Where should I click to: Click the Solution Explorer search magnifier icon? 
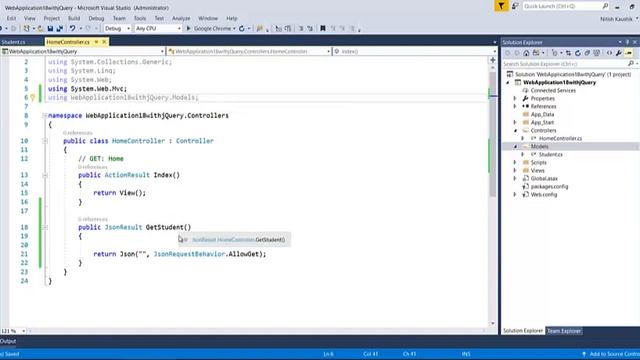click(x=631, y=64)
